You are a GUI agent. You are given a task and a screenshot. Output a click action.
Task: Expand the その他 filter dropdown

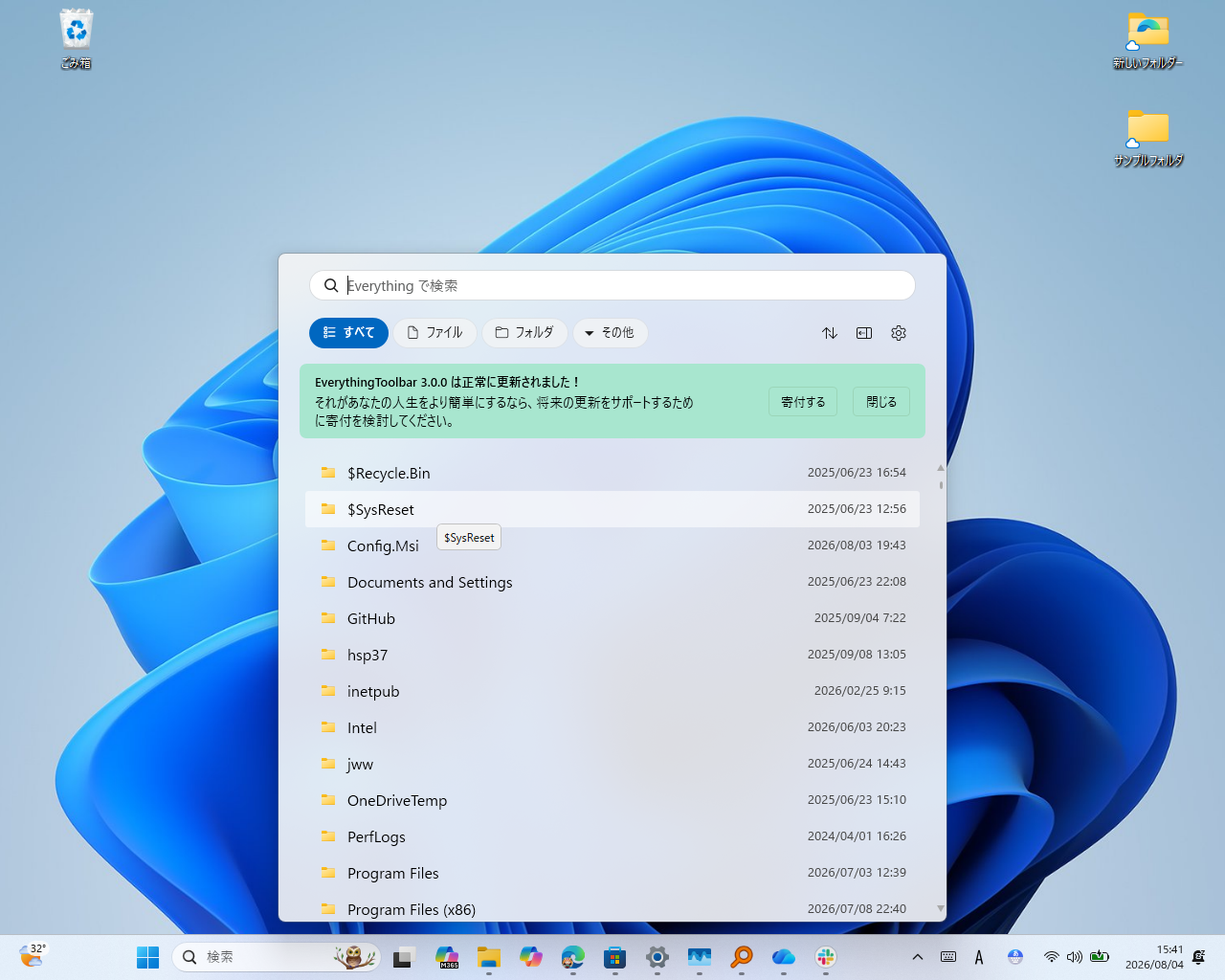coord(610,333)
